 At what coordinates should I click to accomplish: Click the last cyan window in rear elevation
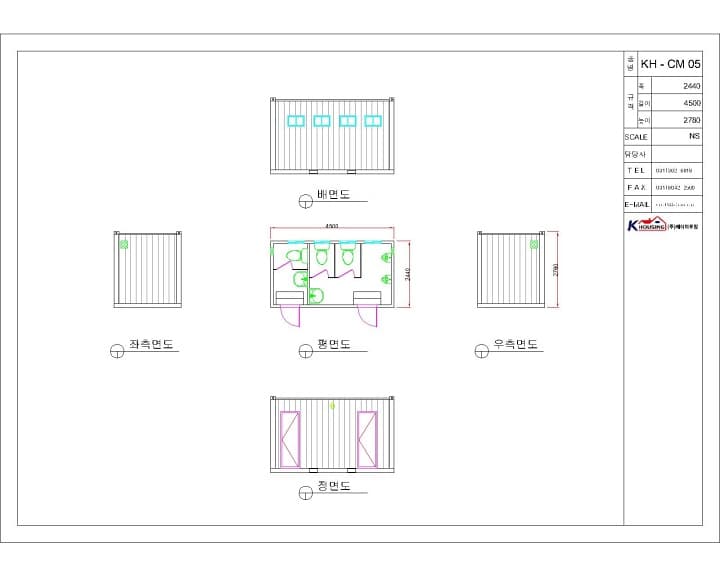373,121
